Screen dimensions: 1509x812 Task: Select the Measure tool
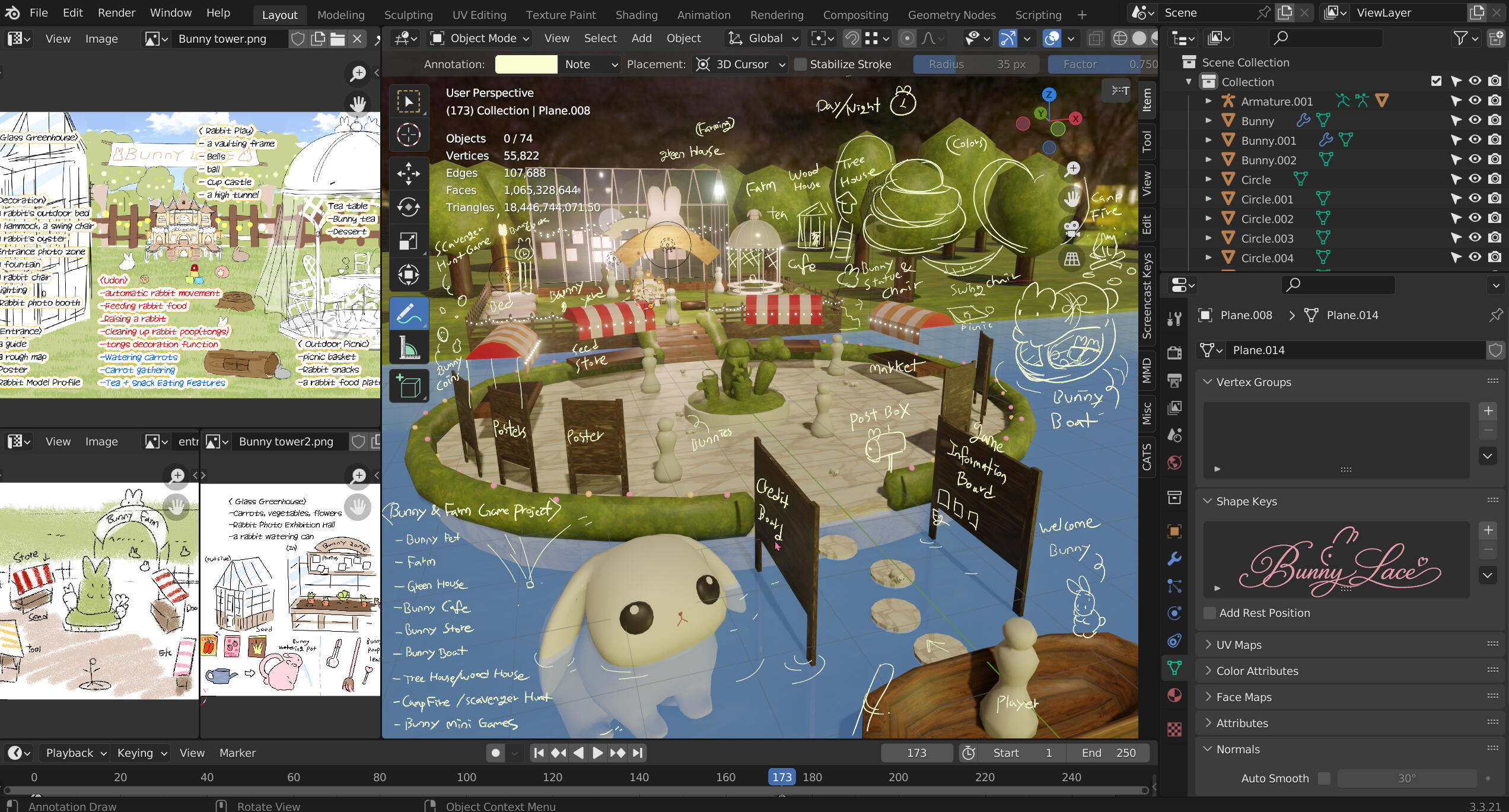coord(409,348)
